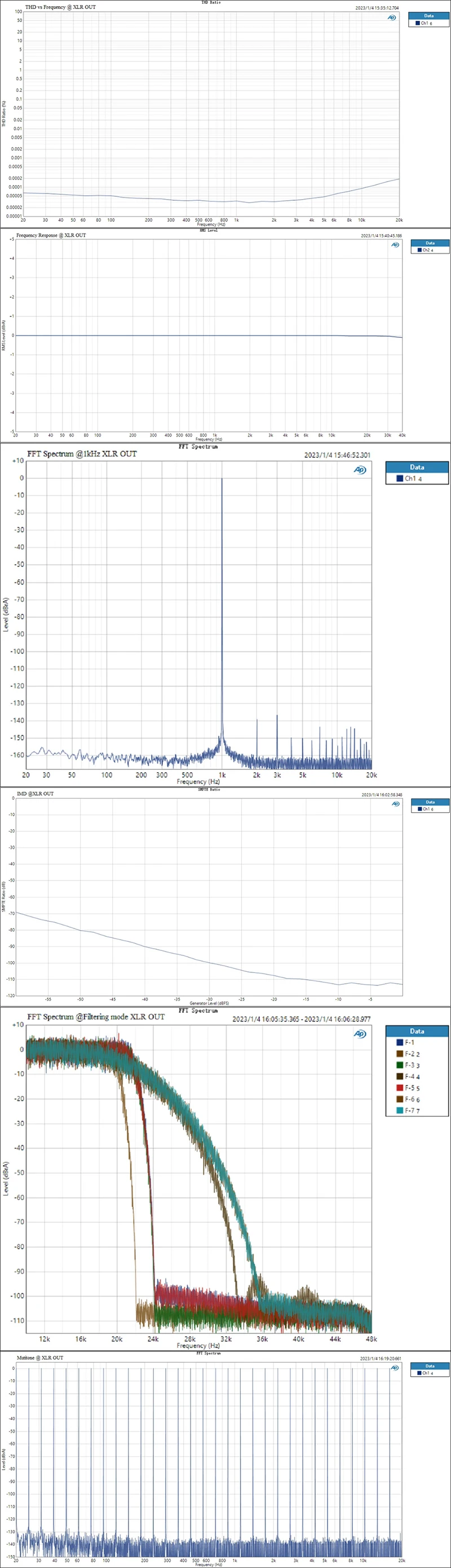
Task: Click the 1k peak in the 1kHz FFT plot
Action: click(x=222, y=609)
